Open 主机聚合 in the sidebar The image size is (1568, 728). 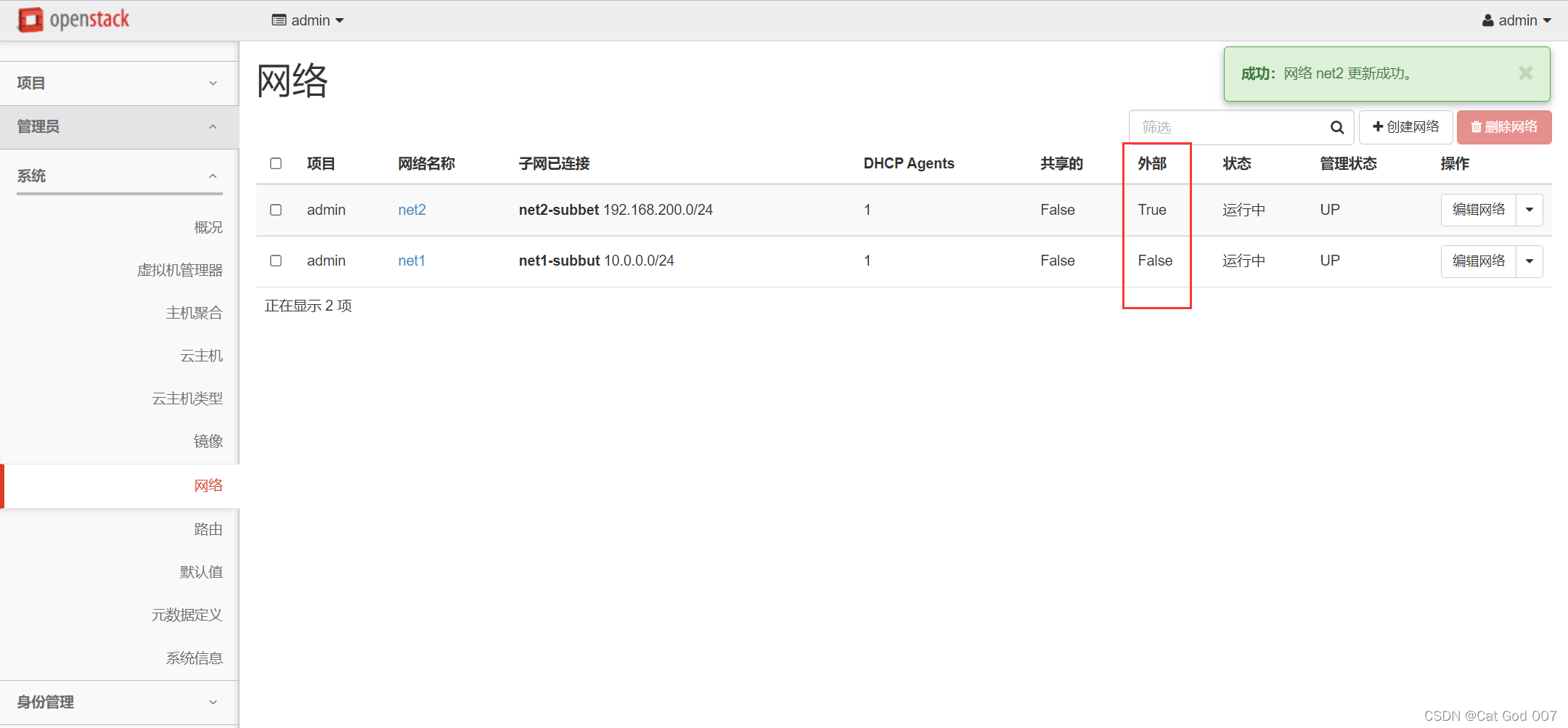point(194,313)
